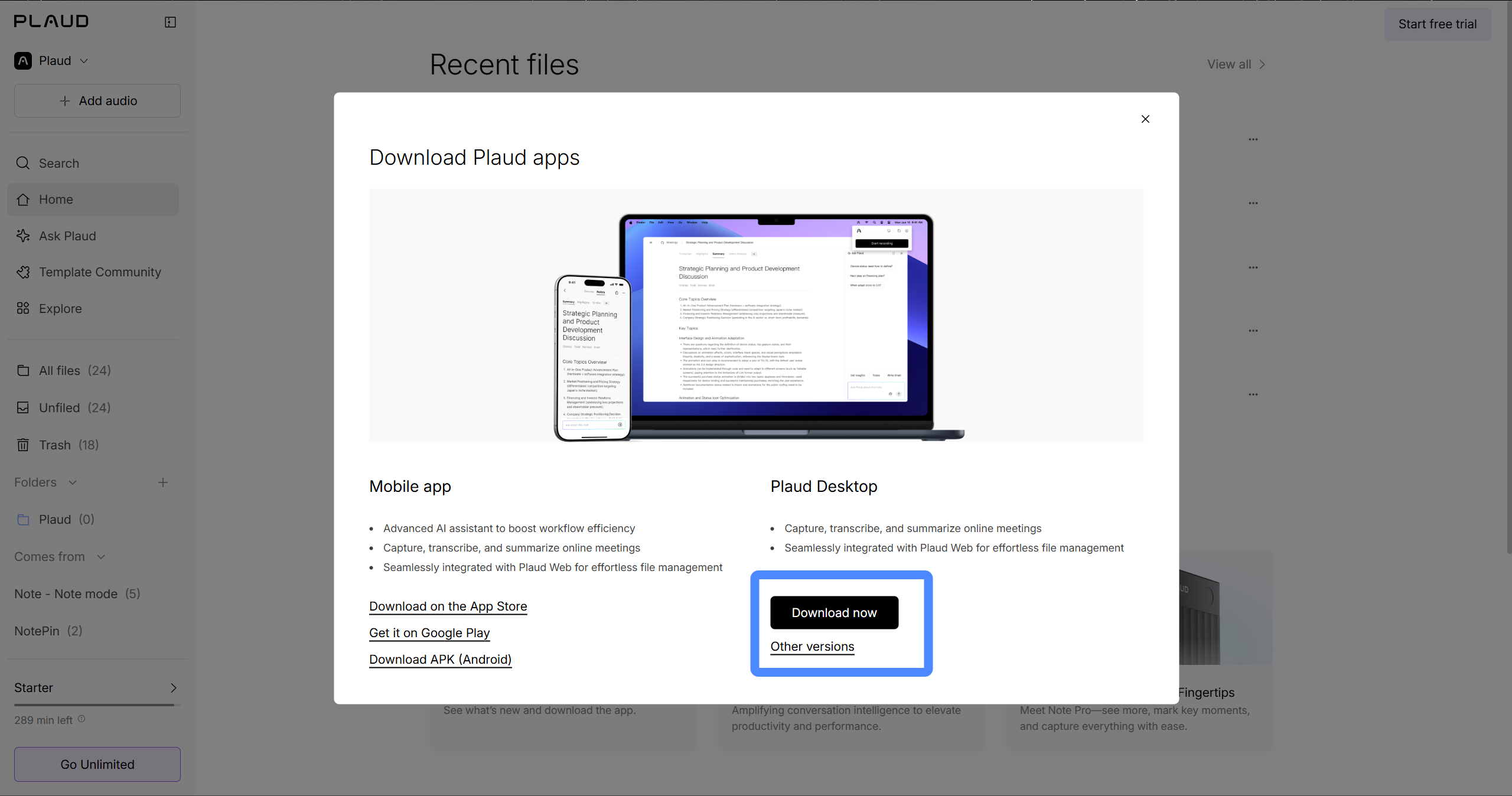Viewport: 1512px width, 796px height.
Task: Open Explore in the sidebar
Action: point(93,309)
